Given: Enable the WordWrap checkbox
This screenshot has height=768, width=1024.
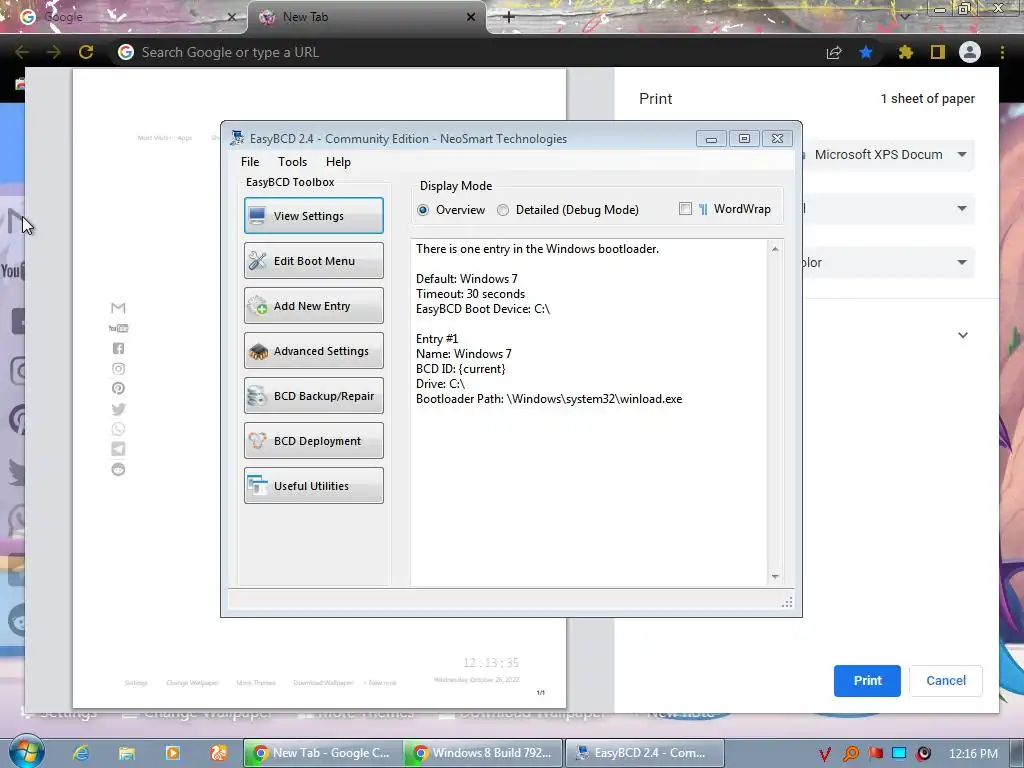Looking at the screenshot, I should 685,209.
